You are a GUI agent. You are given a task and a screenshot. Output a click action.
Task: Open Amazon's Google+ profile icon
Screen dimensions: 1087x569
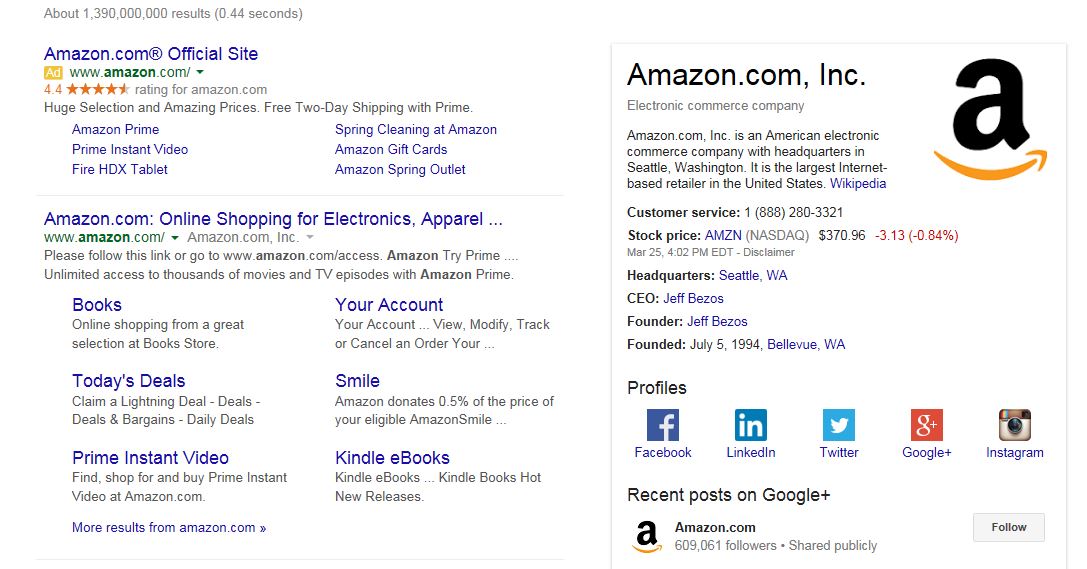click(x=927, y=425)
